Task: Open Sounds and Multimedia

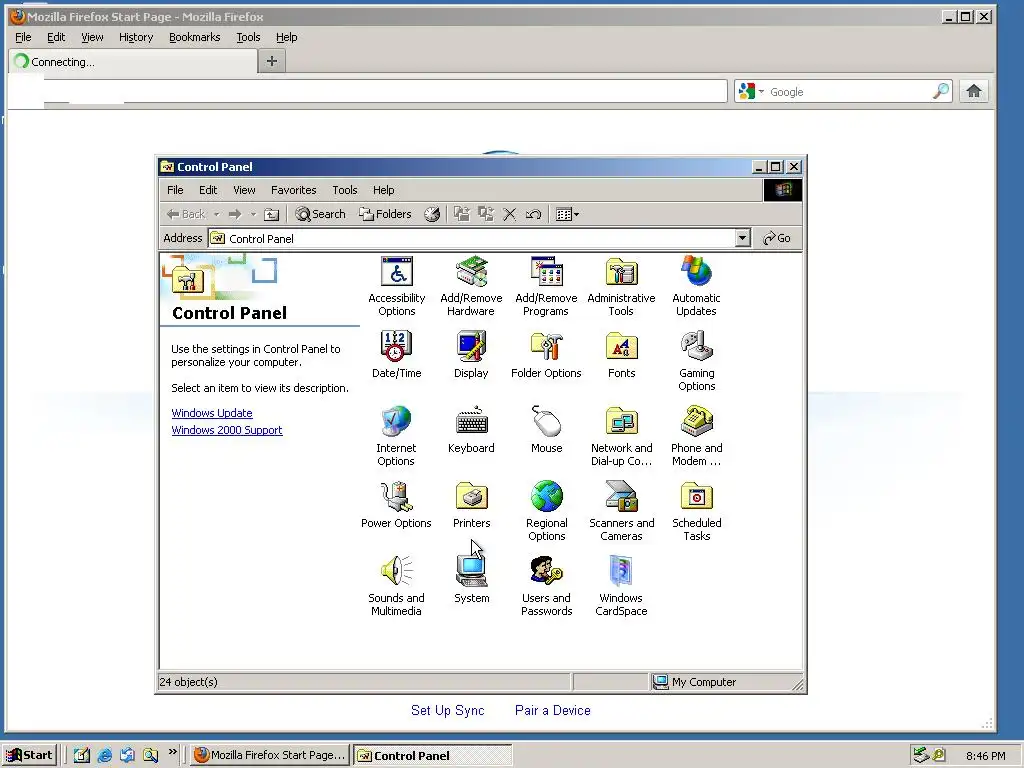Action: (x=396, y=586)
